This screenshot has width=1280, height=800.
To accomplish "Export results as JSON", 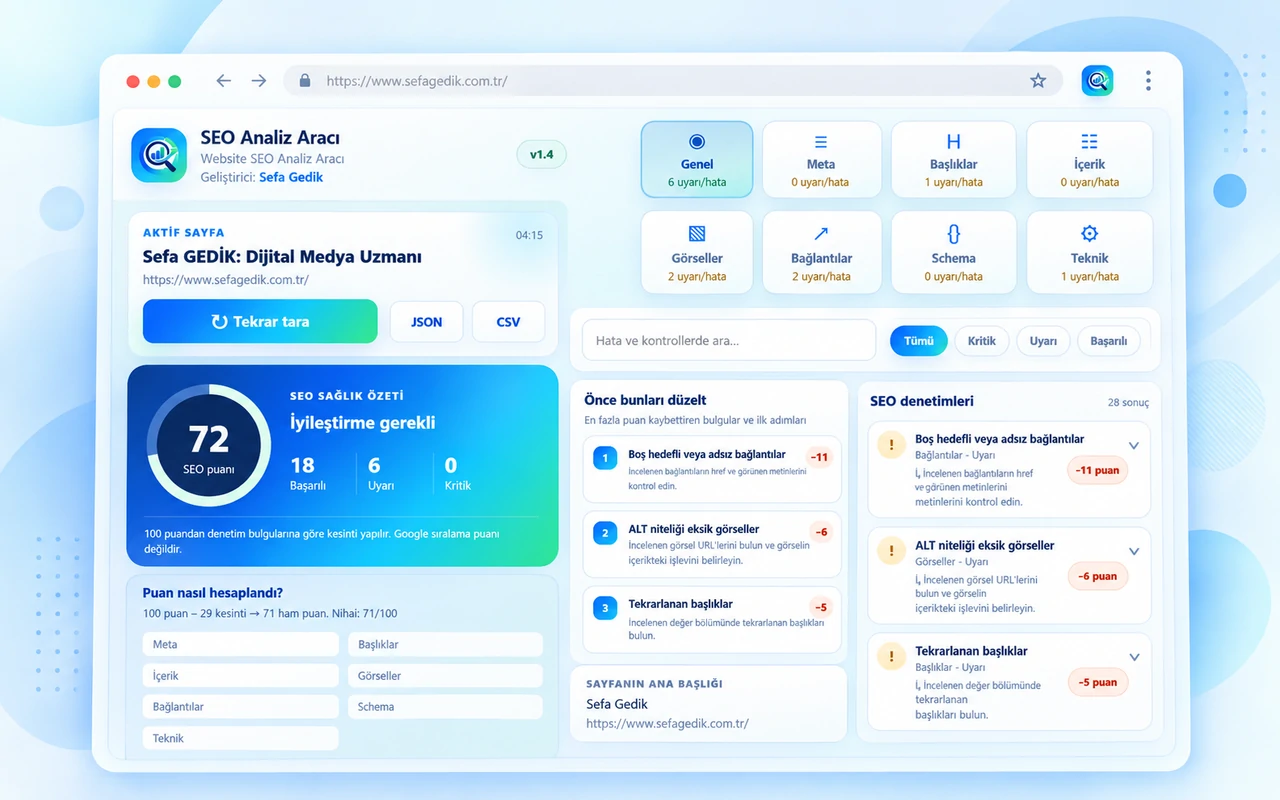I will [x=426, y=322].
